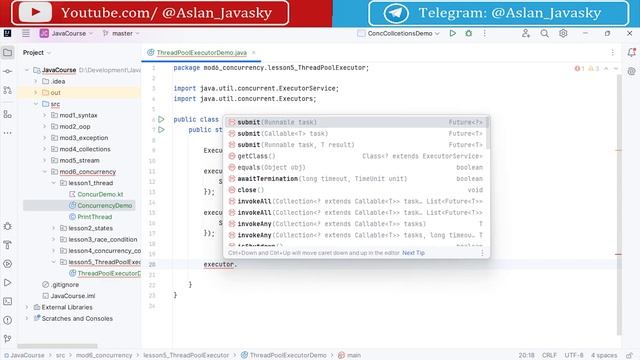Open the AI assistant sidebar icon

[x=631, y=71]
